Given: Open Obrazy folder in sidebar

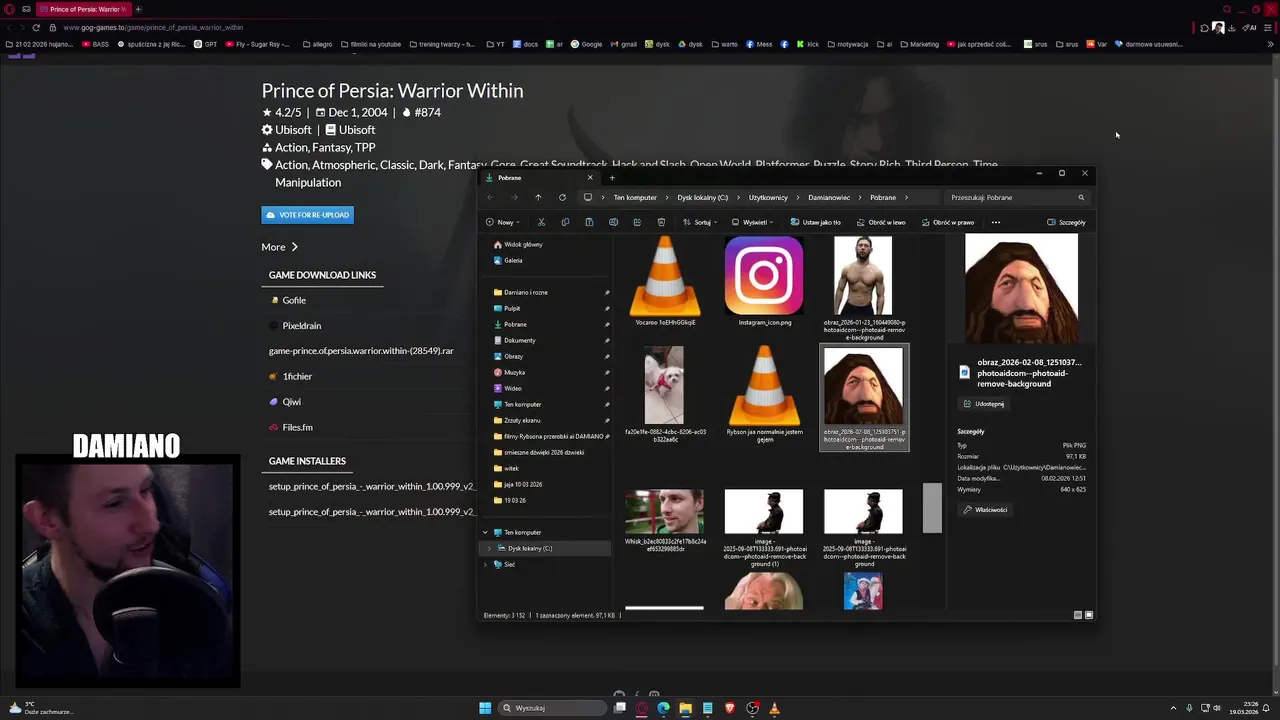Looking at the screenshot, I should click(508, 356).
